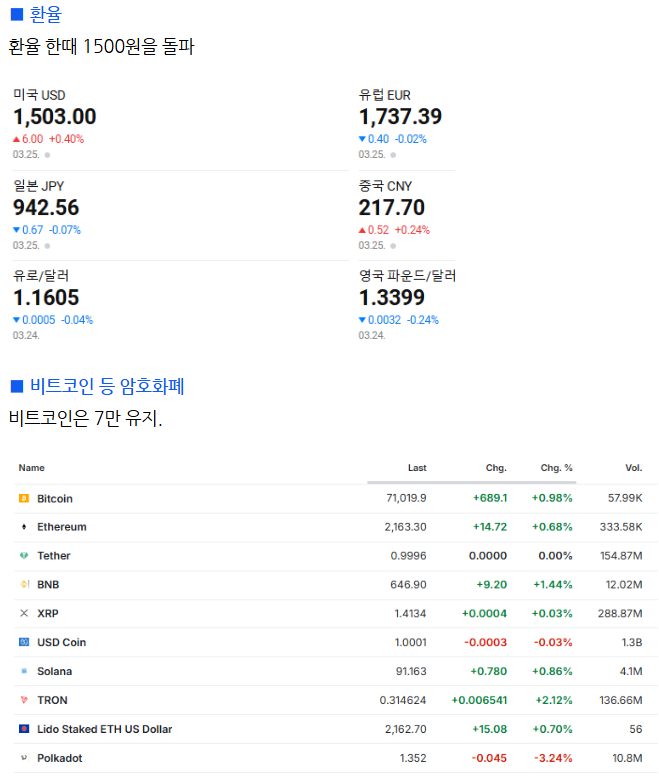Click the Tether logo icon

tap(24, 556)
